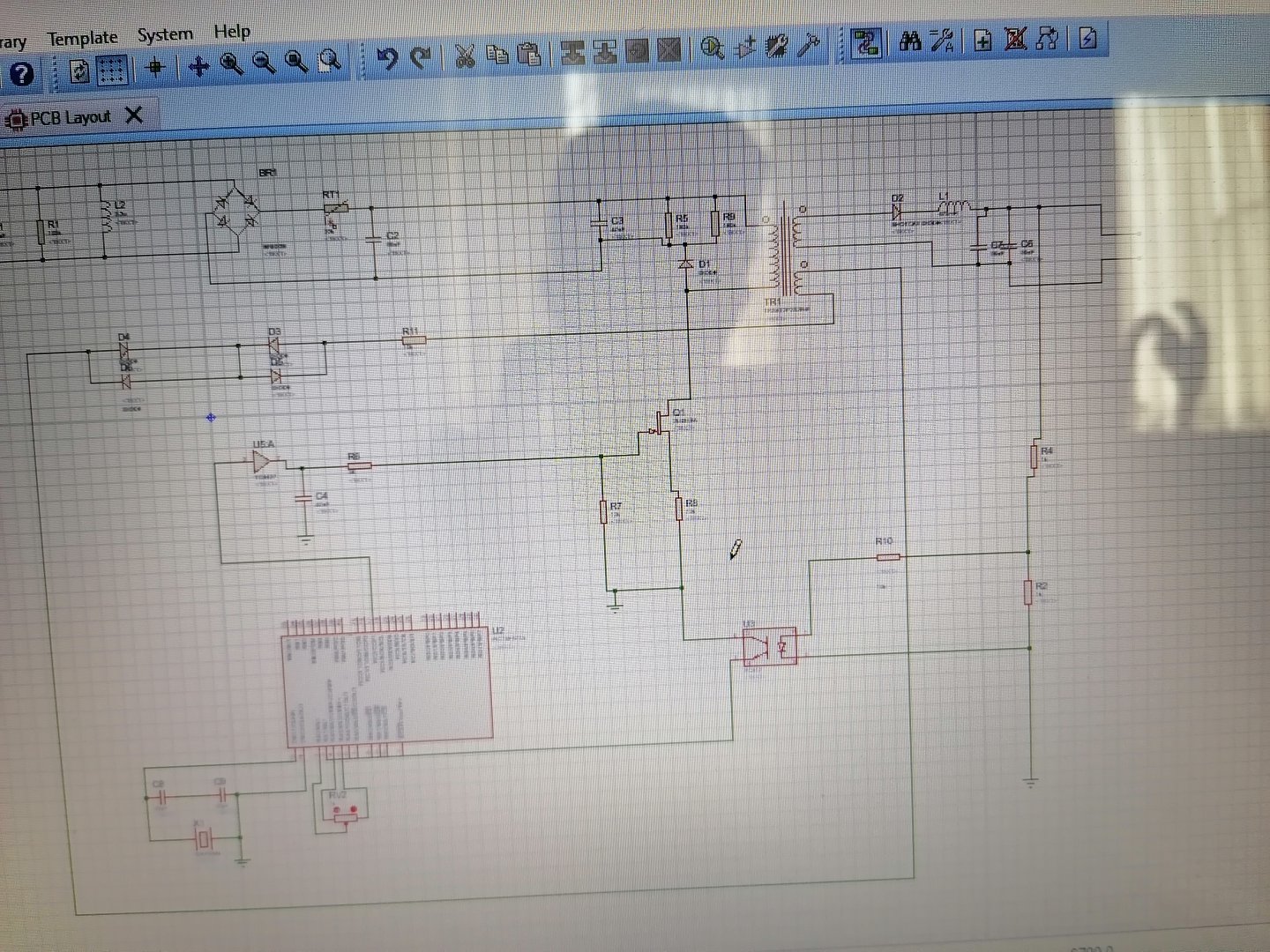Expand the Help menu
1270x952 pixels.
tap(232, 32)
